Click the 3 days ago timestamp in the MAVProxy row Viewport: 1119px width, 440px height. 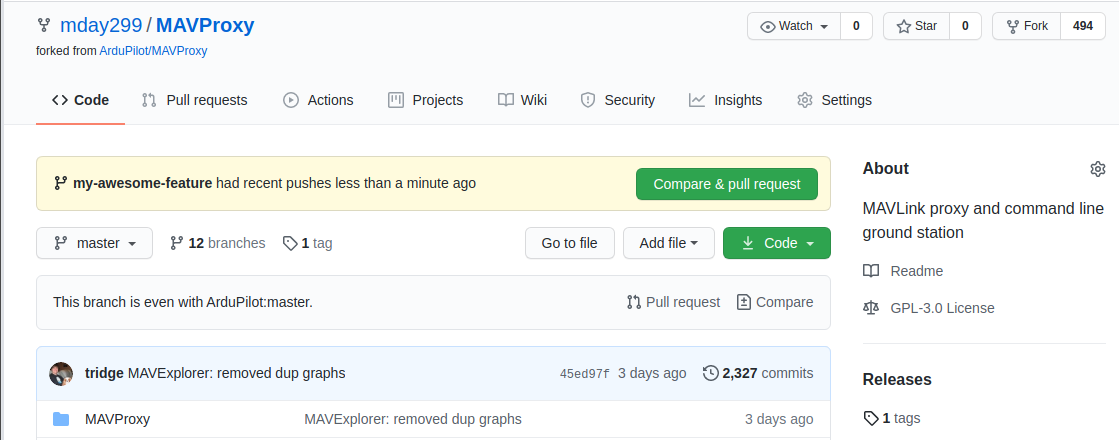pos(779,419)
